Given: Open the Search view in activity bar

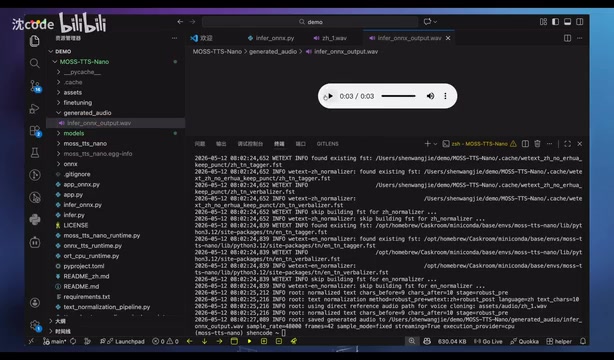Looking at the screenshot, I should tap(34, 63).
